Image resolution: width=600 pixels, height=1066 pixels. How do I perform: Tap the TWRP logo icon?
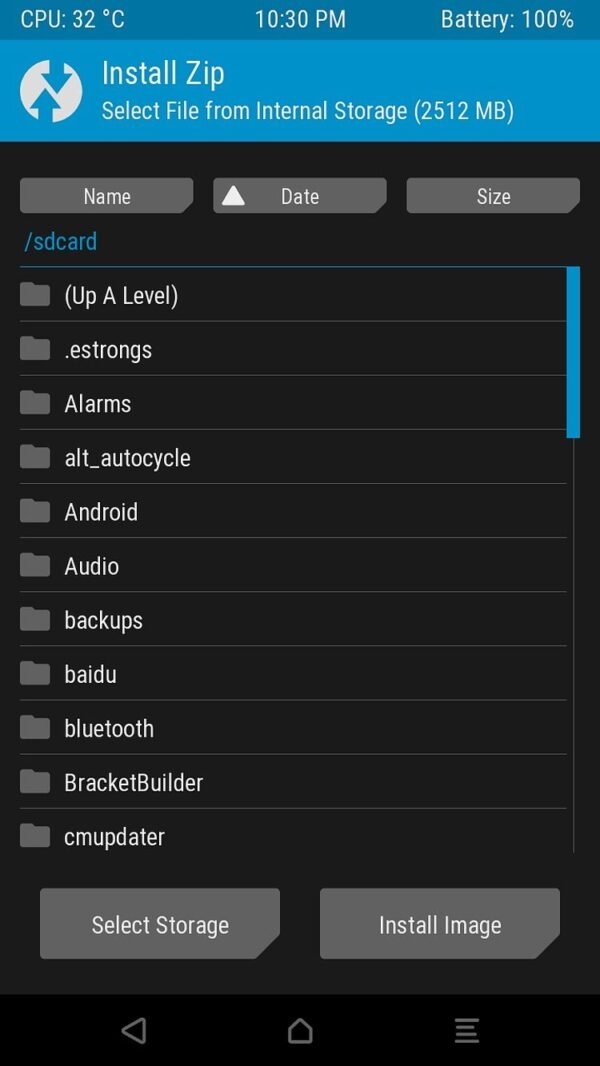pyautogui.click(x=50, y=91)
